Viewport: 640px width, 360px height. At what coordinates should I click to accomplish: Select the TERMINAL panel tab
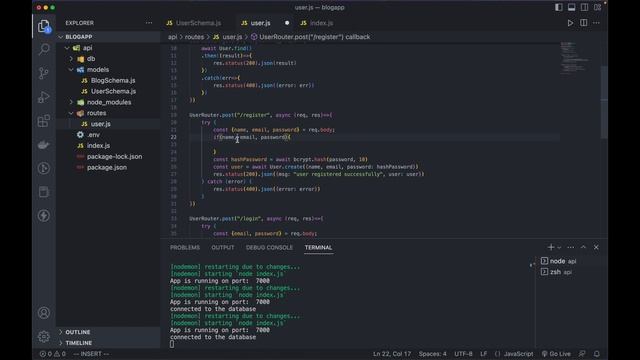[x=318, y=247]
